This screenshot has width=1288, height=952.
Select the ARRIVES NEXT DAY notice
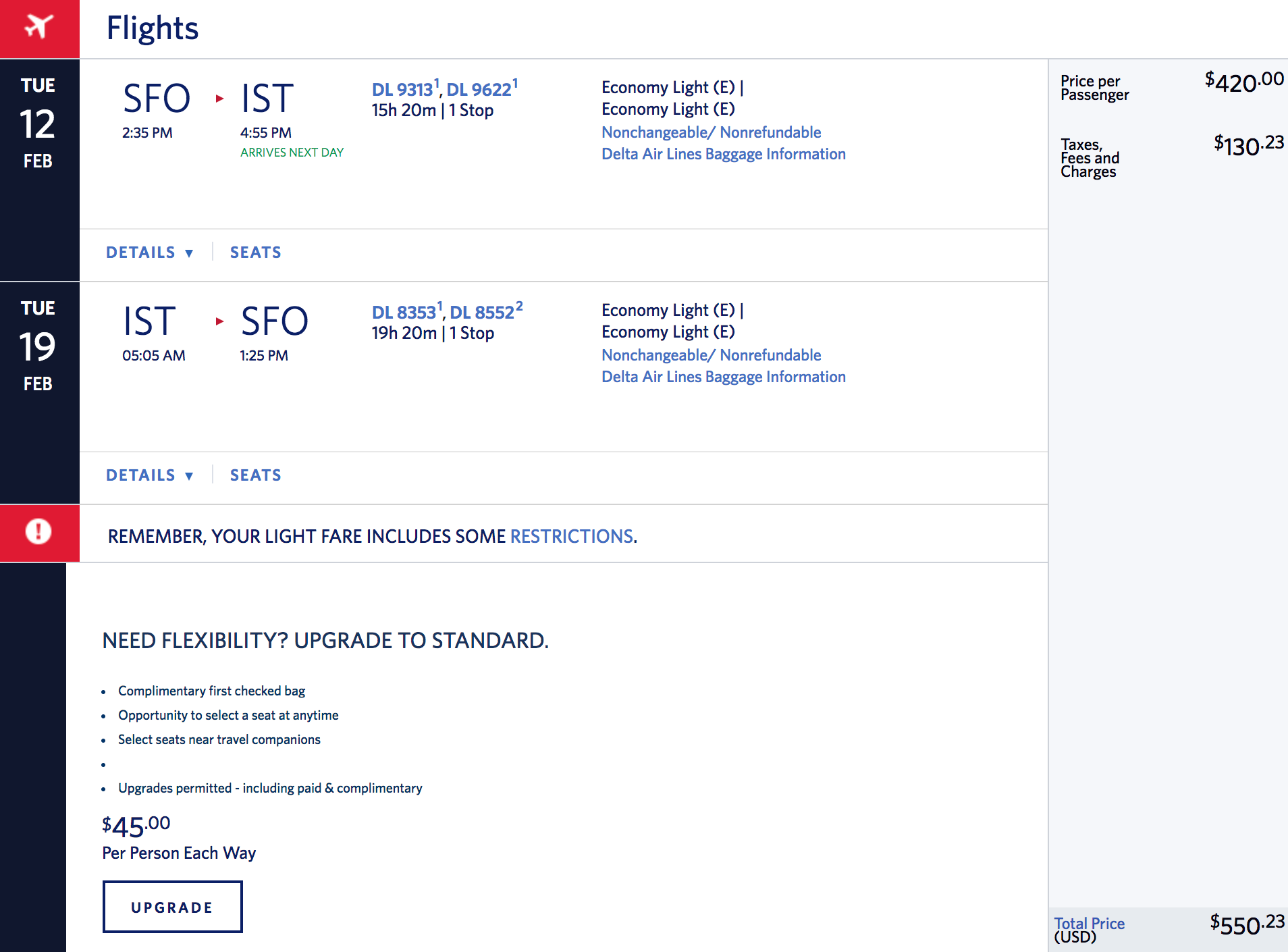click(292, 153)
